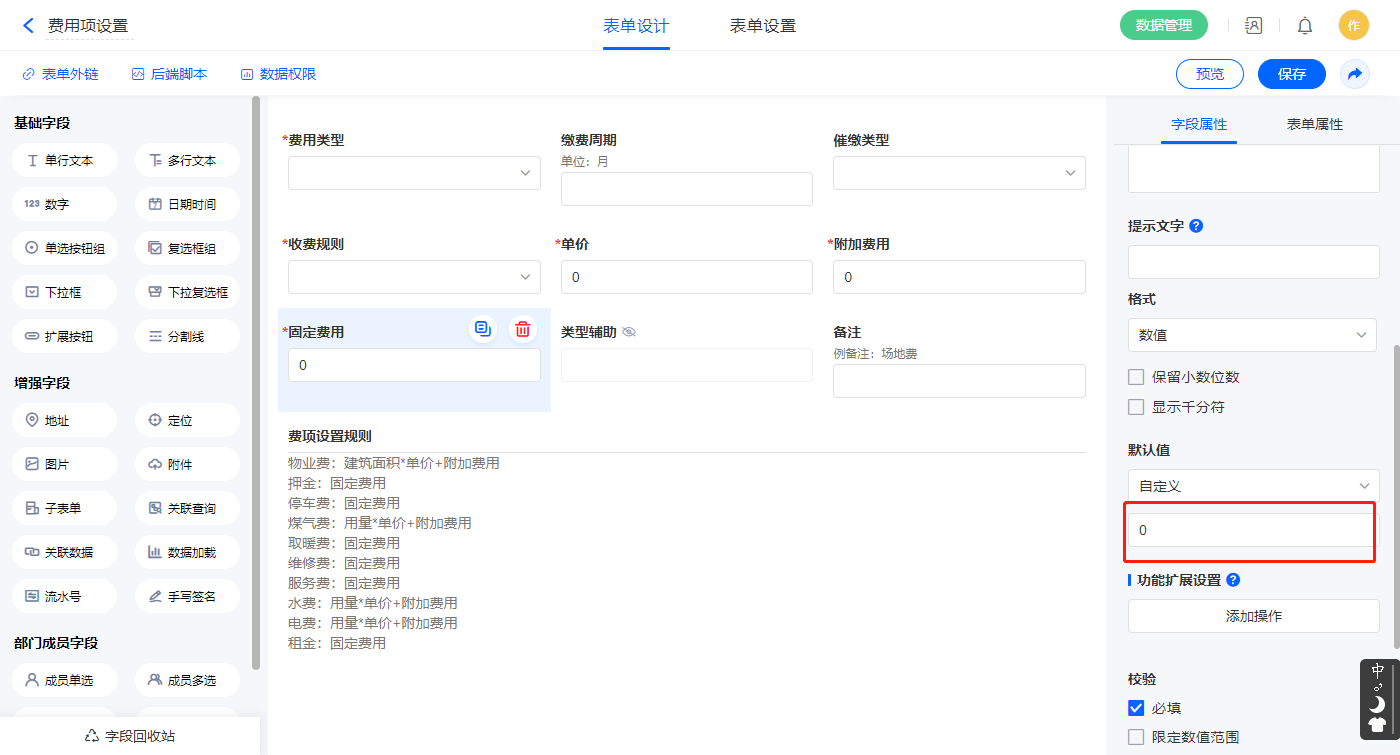Open the contacts book icon in header
Screen dimensions: 1400x755
[x=1253, y=26]
